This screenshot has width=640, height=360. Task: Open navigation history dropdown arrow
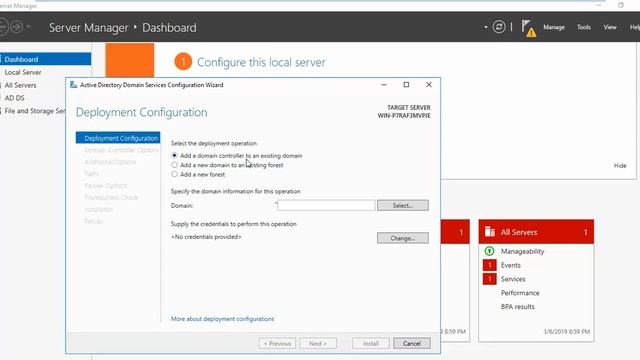[28, 27]
